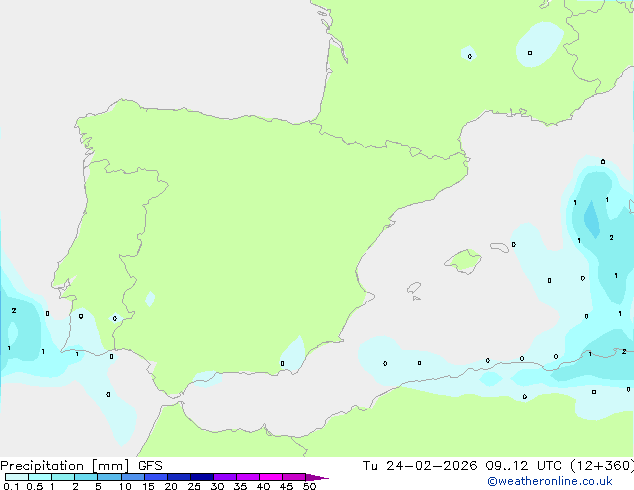Select the 30 mm purple legend swatch
Screen dimensions: 634x490
point(225,477)
